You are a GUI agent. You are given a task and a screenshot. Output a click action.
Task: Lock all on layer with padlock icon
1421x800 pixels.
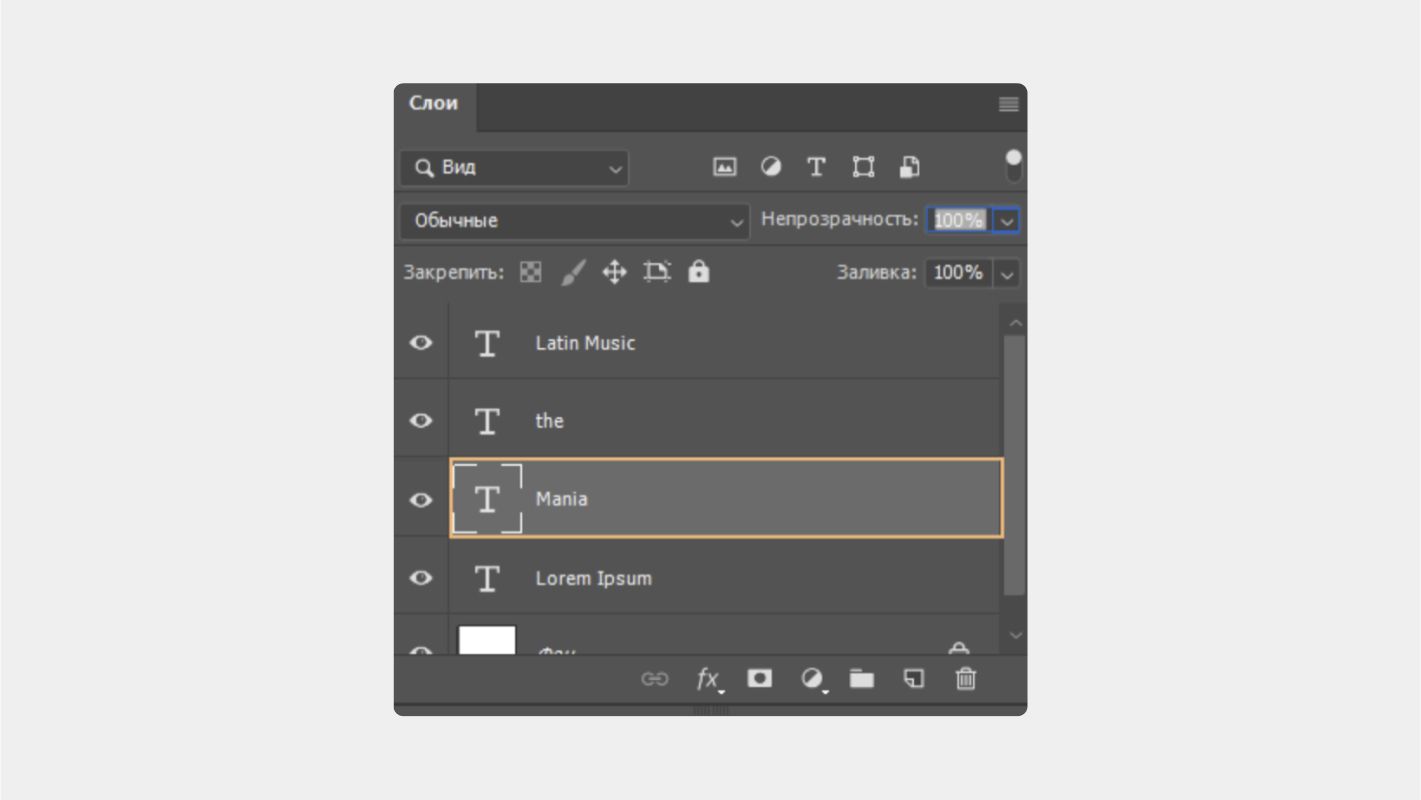pyautogui.click(x=698, y=271)
